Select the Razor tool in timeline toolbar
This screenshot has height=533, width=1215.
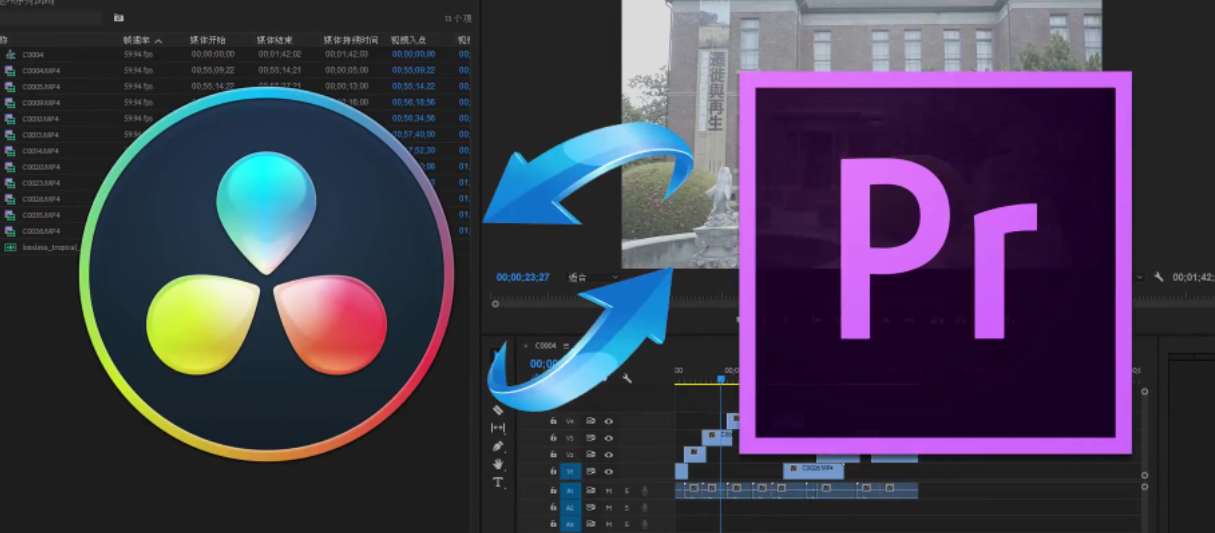click(x=498, y=410)
